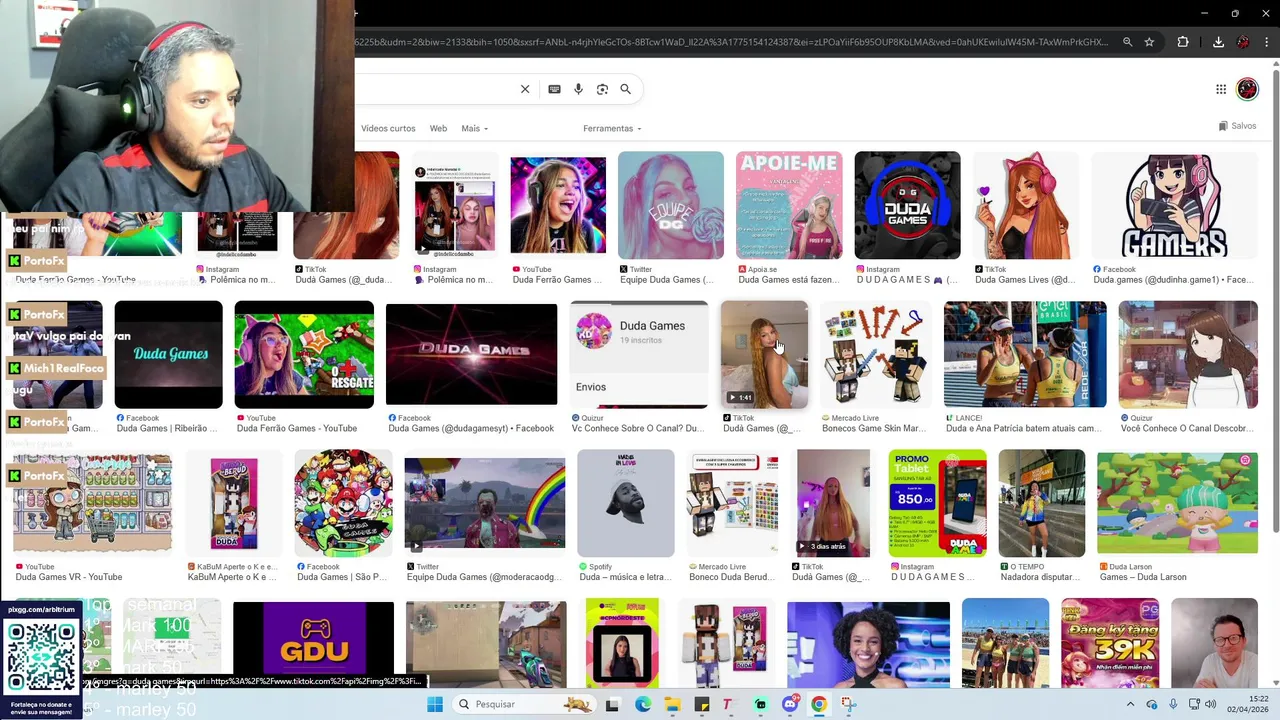1280x720 pixels.
Task: Open the GAMERS cartoon girl logo image
Action: [1174, 205]
